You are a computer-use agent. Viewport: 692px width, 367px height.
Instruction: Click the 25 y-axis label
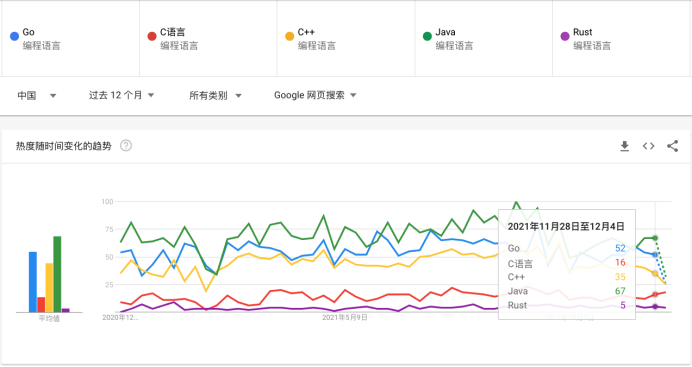[x=109, y=285]
